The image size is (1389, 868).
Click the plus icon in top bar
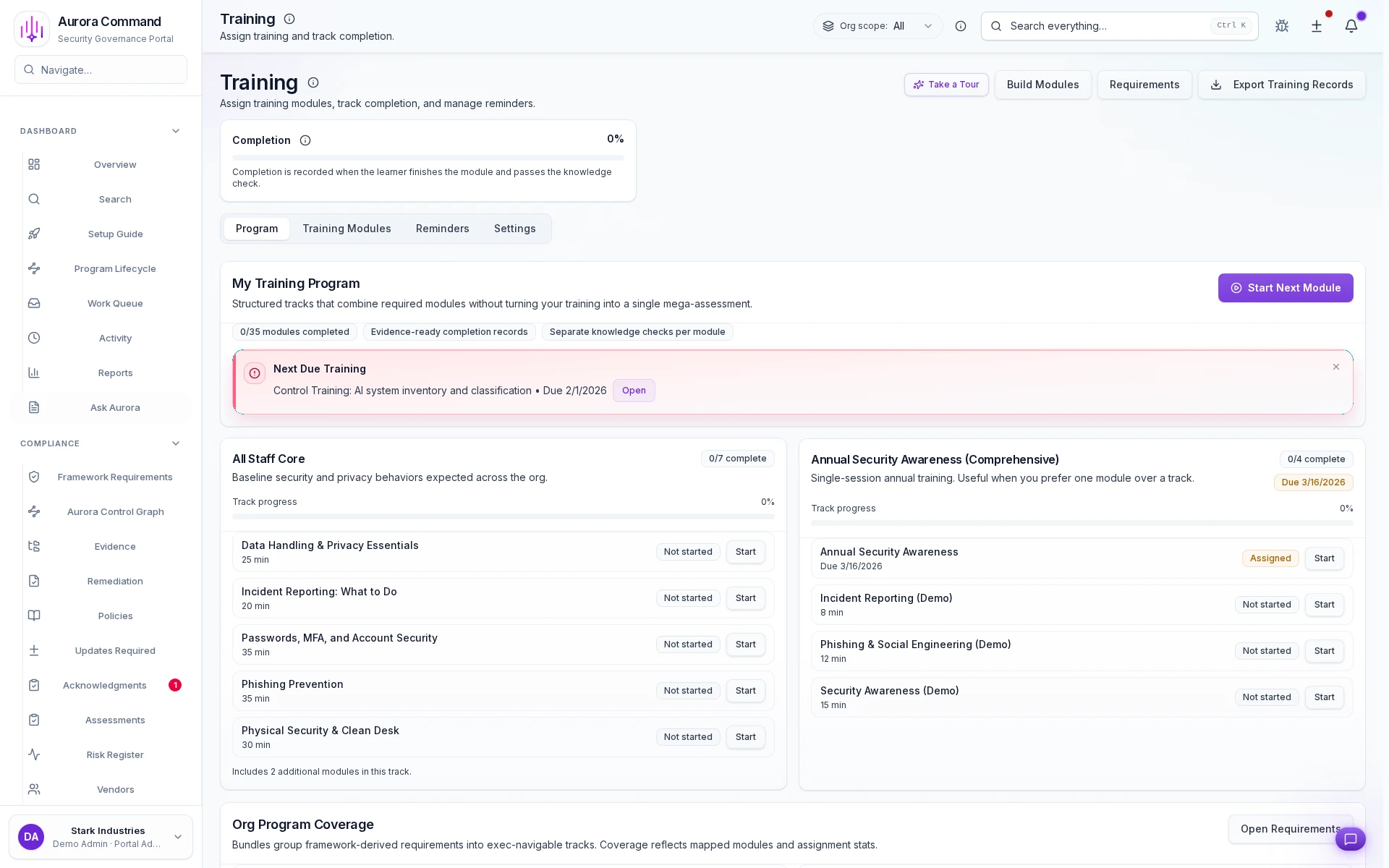point(1317,26)
